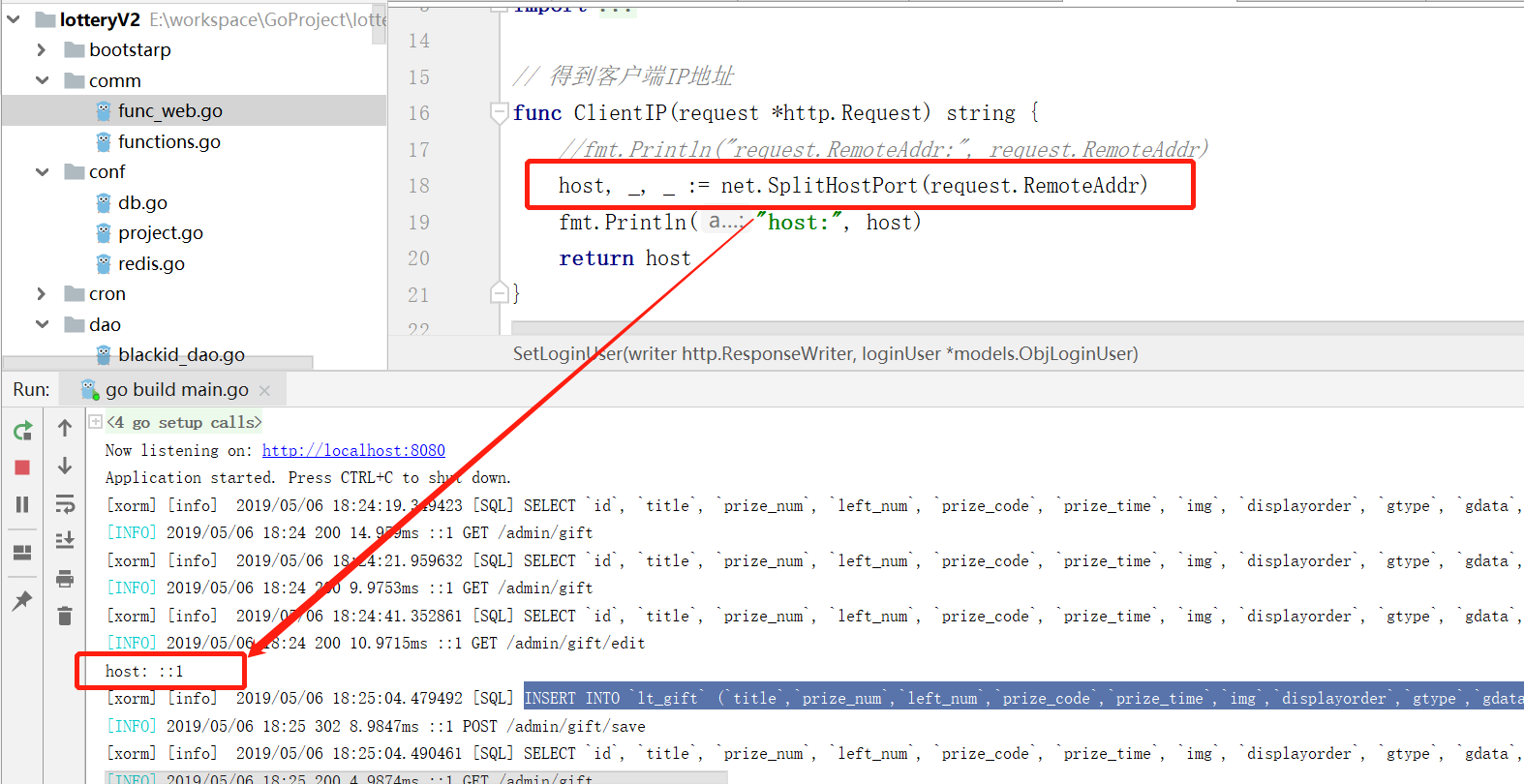Click the Go gopher icon of db.go
Image resolution: width=1524 pixels, height=784 pixels.
(104, 202)
